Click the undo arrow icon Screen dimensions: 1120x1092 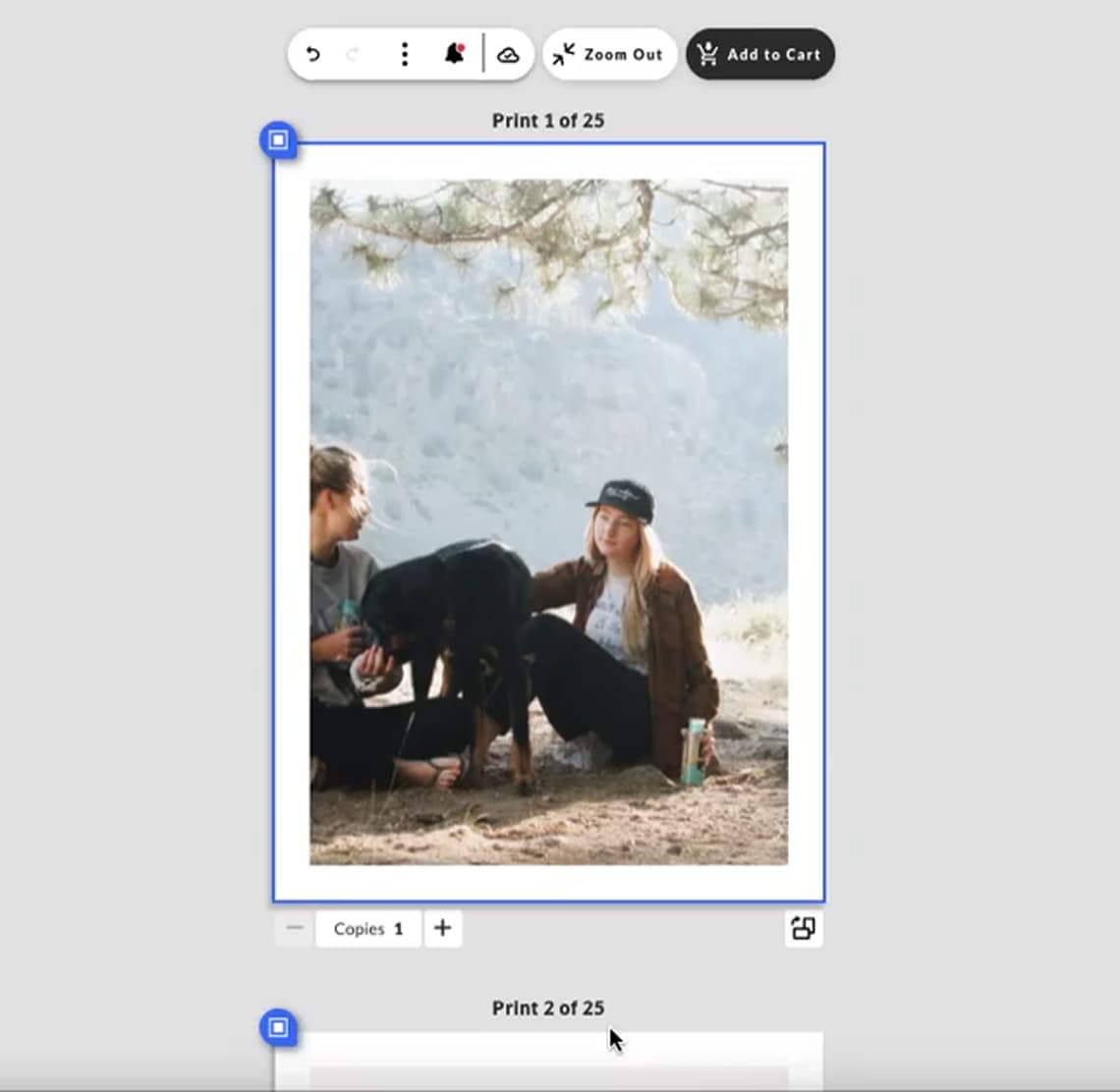click(x=312, y=55)
